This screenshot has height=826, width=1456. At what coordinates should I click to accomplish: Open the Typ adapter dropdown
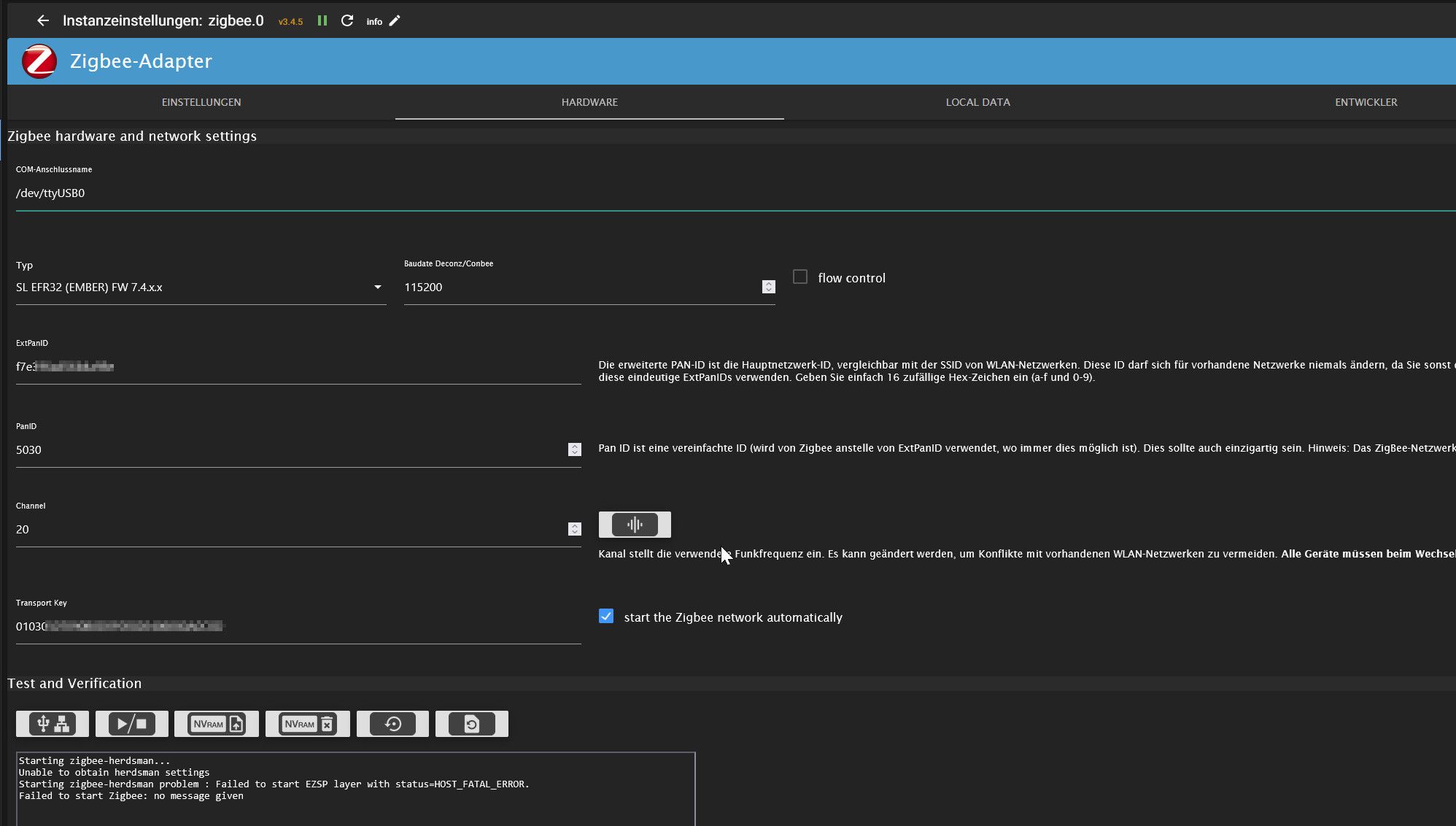click(x=201, y=287)
